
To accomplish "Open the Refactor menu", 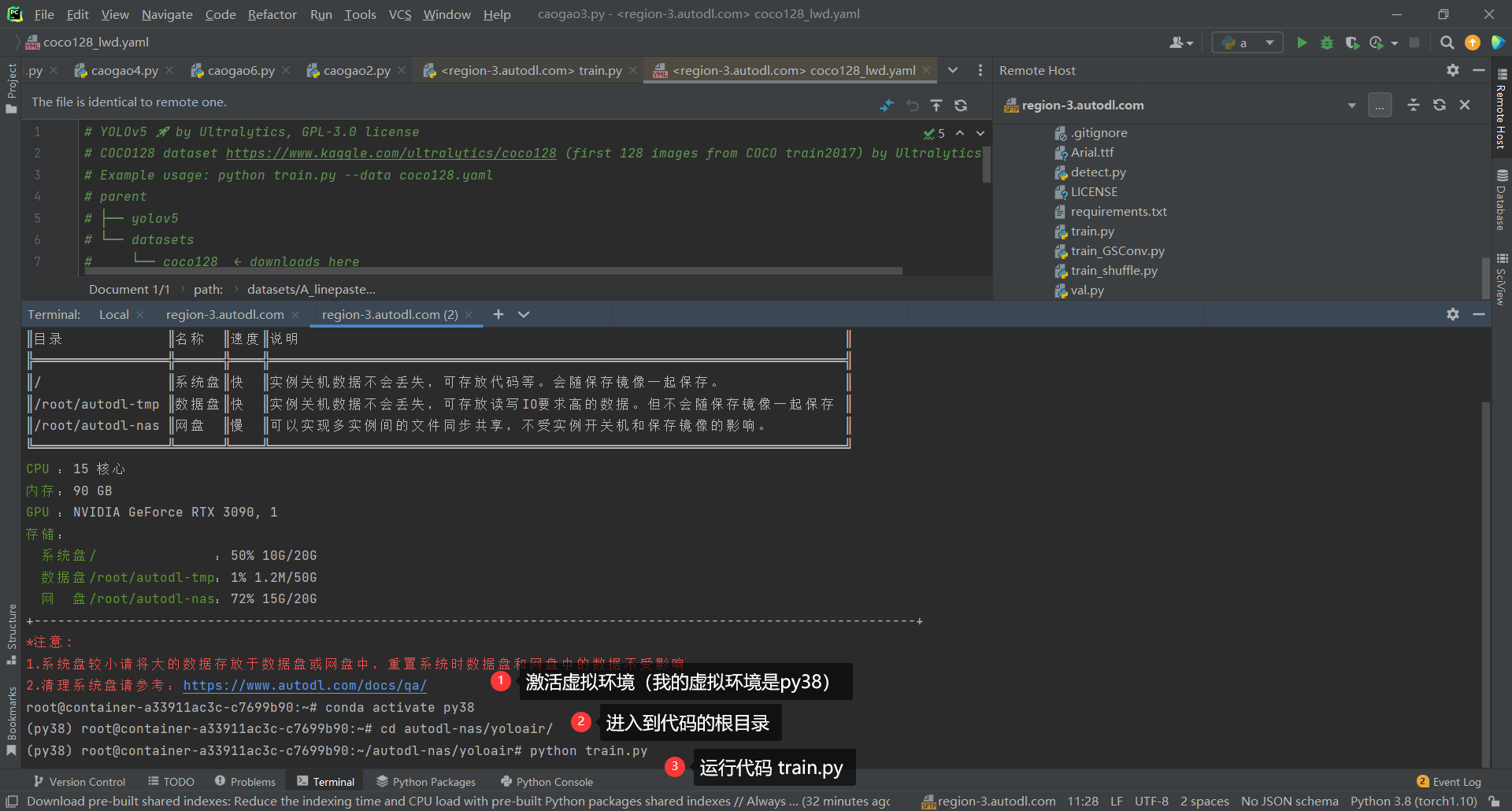I will [272, 14].
